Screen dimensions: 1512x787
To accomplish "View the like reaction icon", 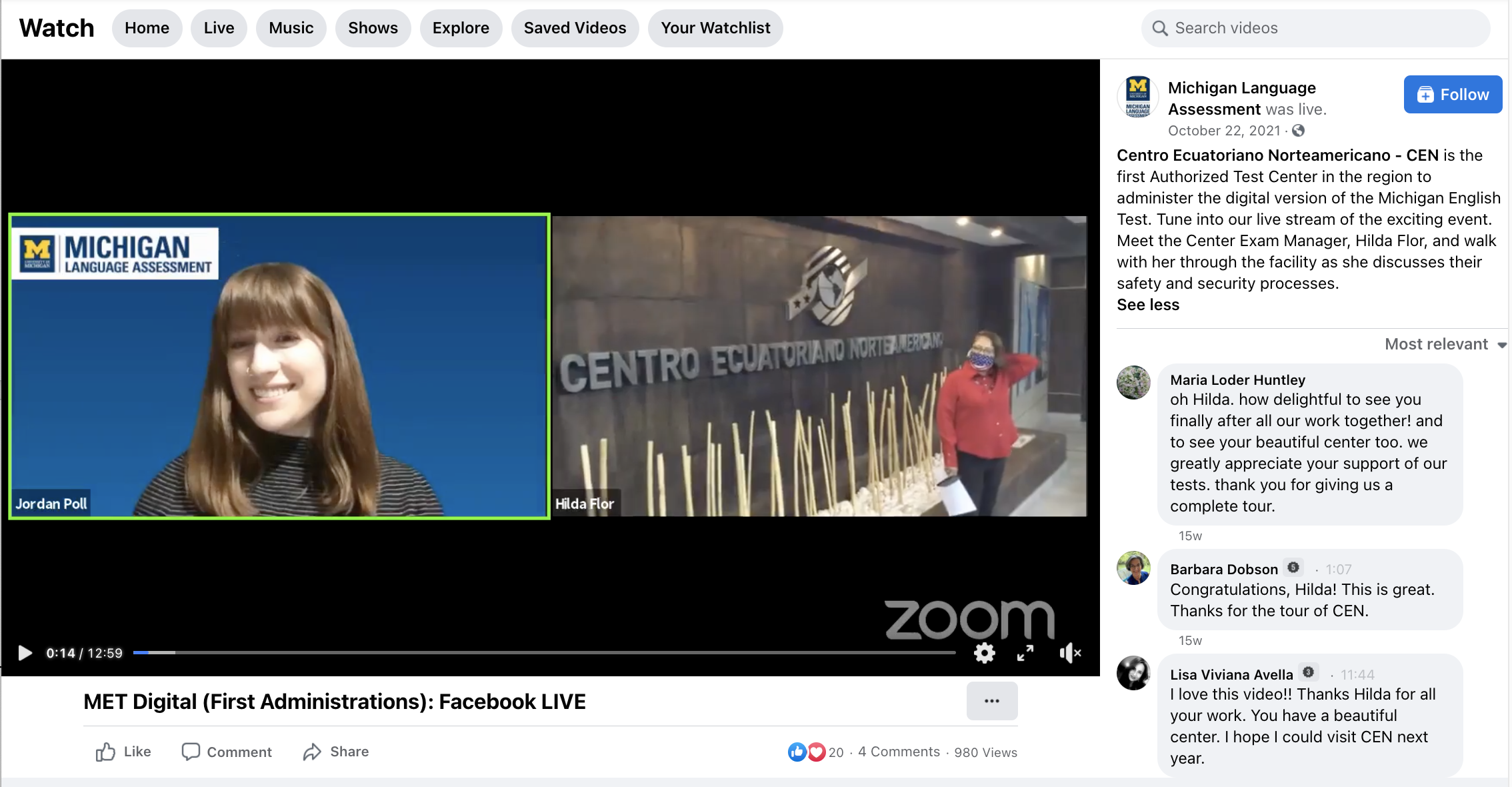I will (797, 752).
